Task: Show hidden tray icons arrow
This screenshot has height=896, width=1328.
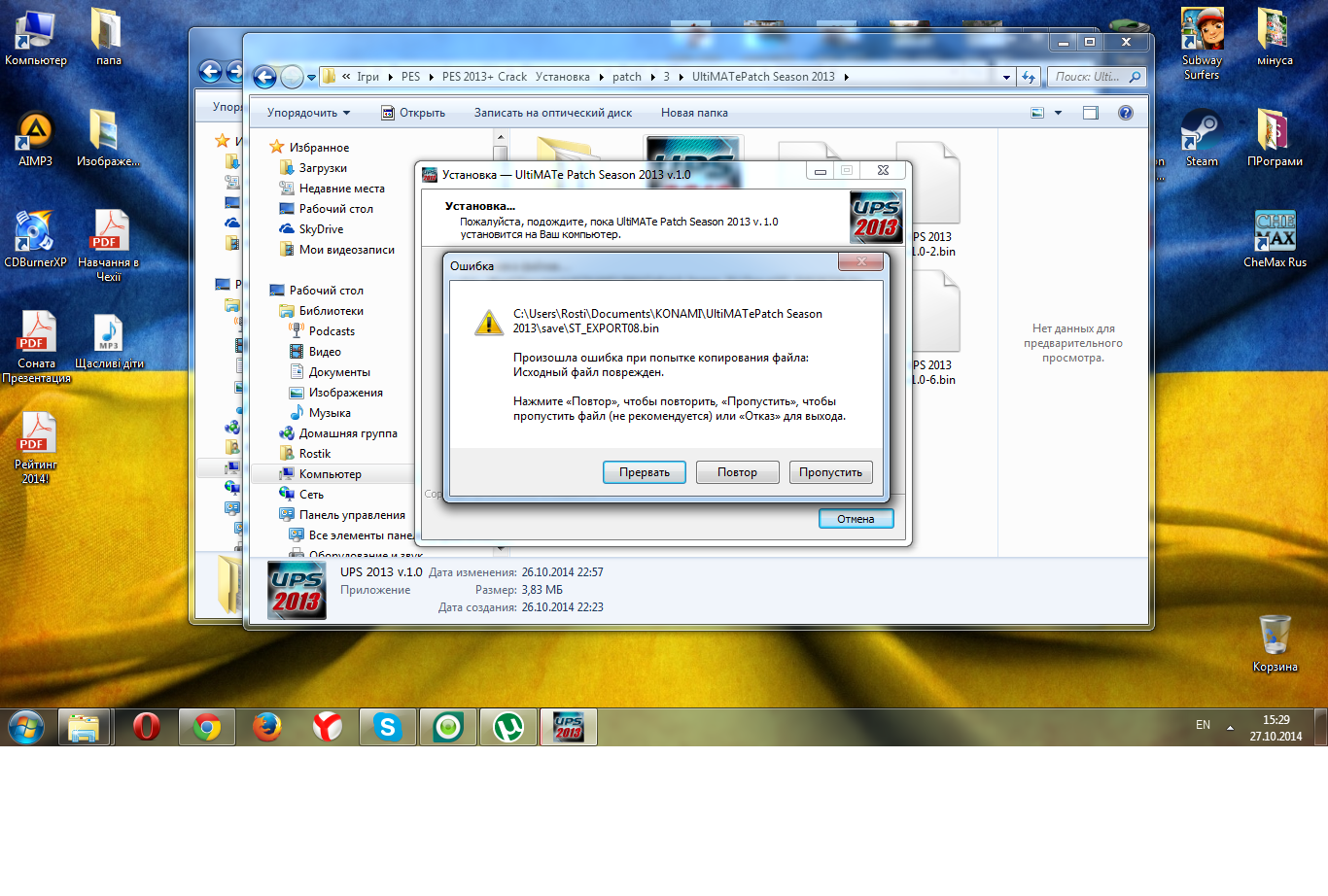Action: click(x=1230, y=727)
